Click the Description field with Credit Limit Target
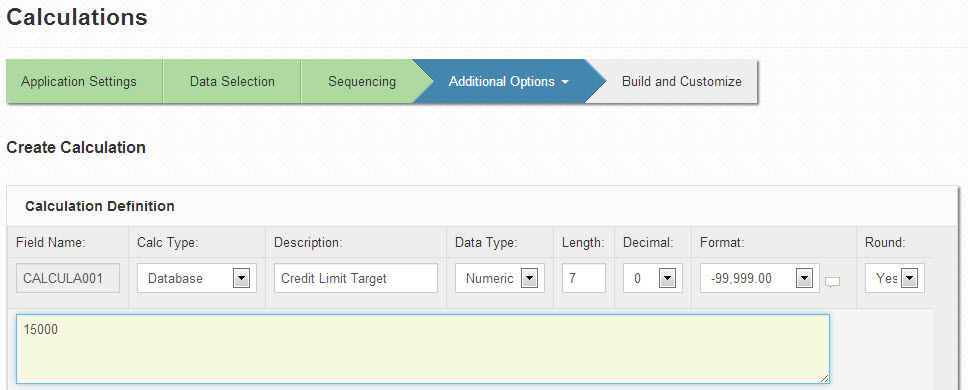The image size is (968, 390). [356, 278]
